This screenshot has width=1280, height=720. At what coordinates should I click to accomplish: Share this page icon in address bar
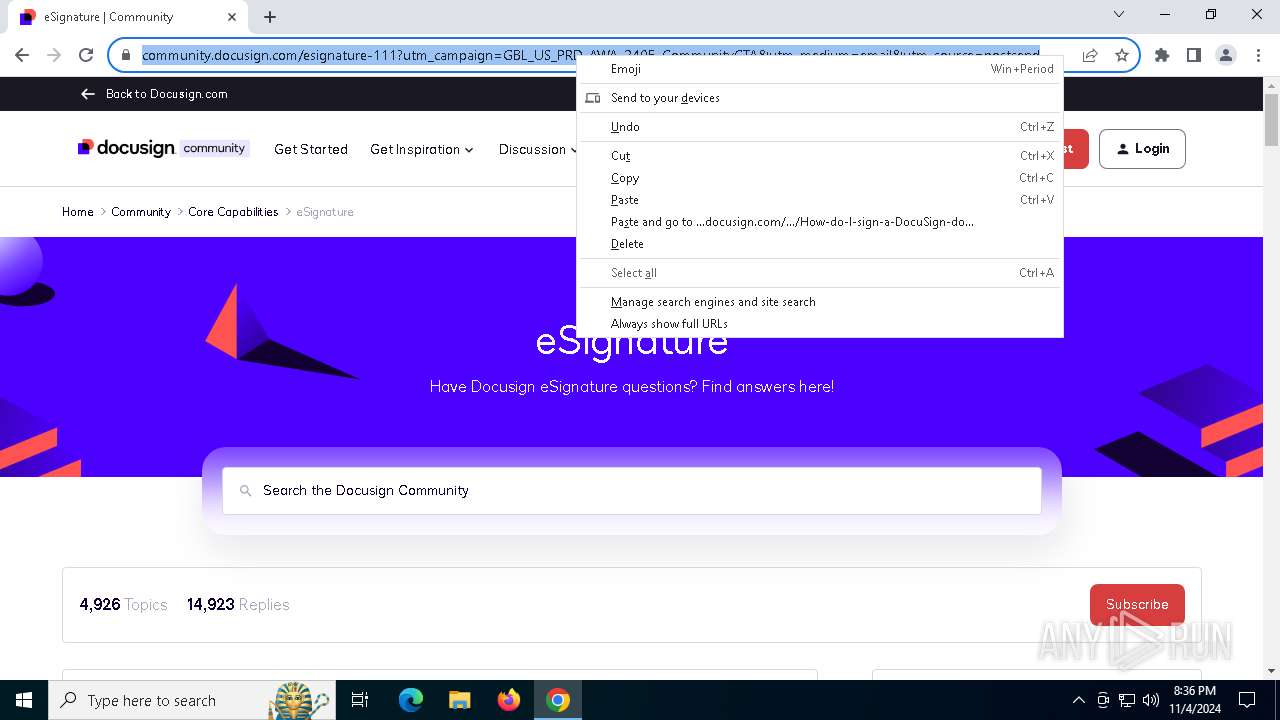1090,55
